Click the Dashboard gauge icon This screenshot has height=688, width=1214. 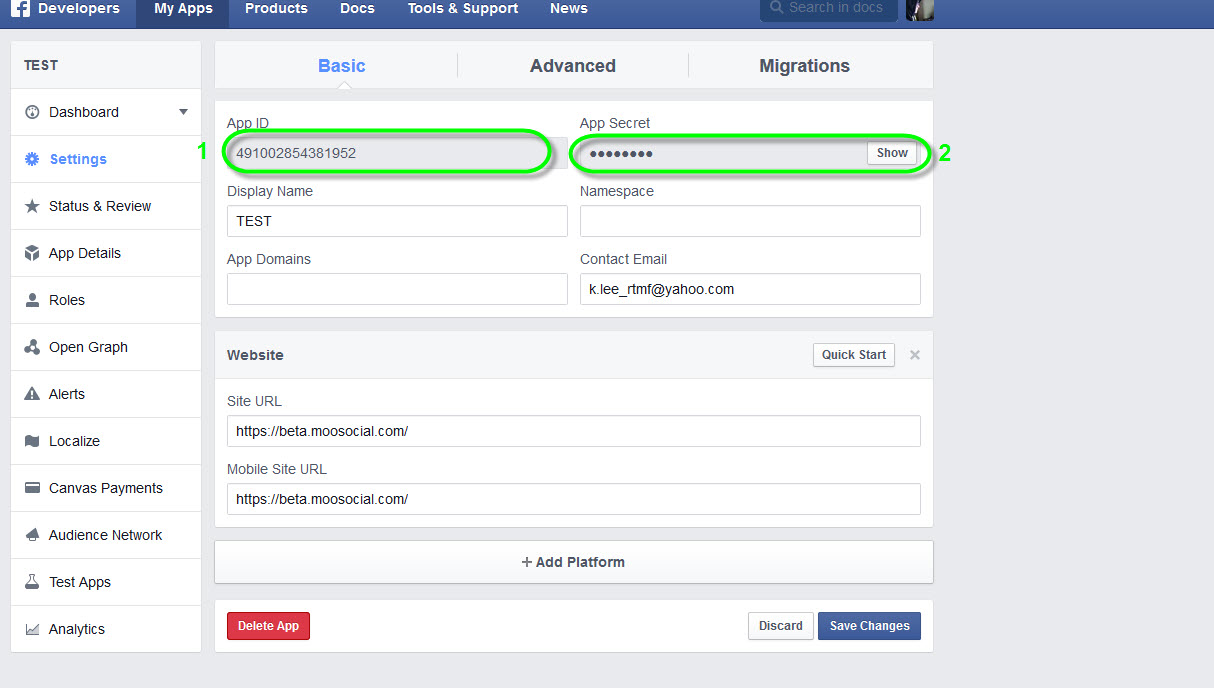(x=32, y=112)
